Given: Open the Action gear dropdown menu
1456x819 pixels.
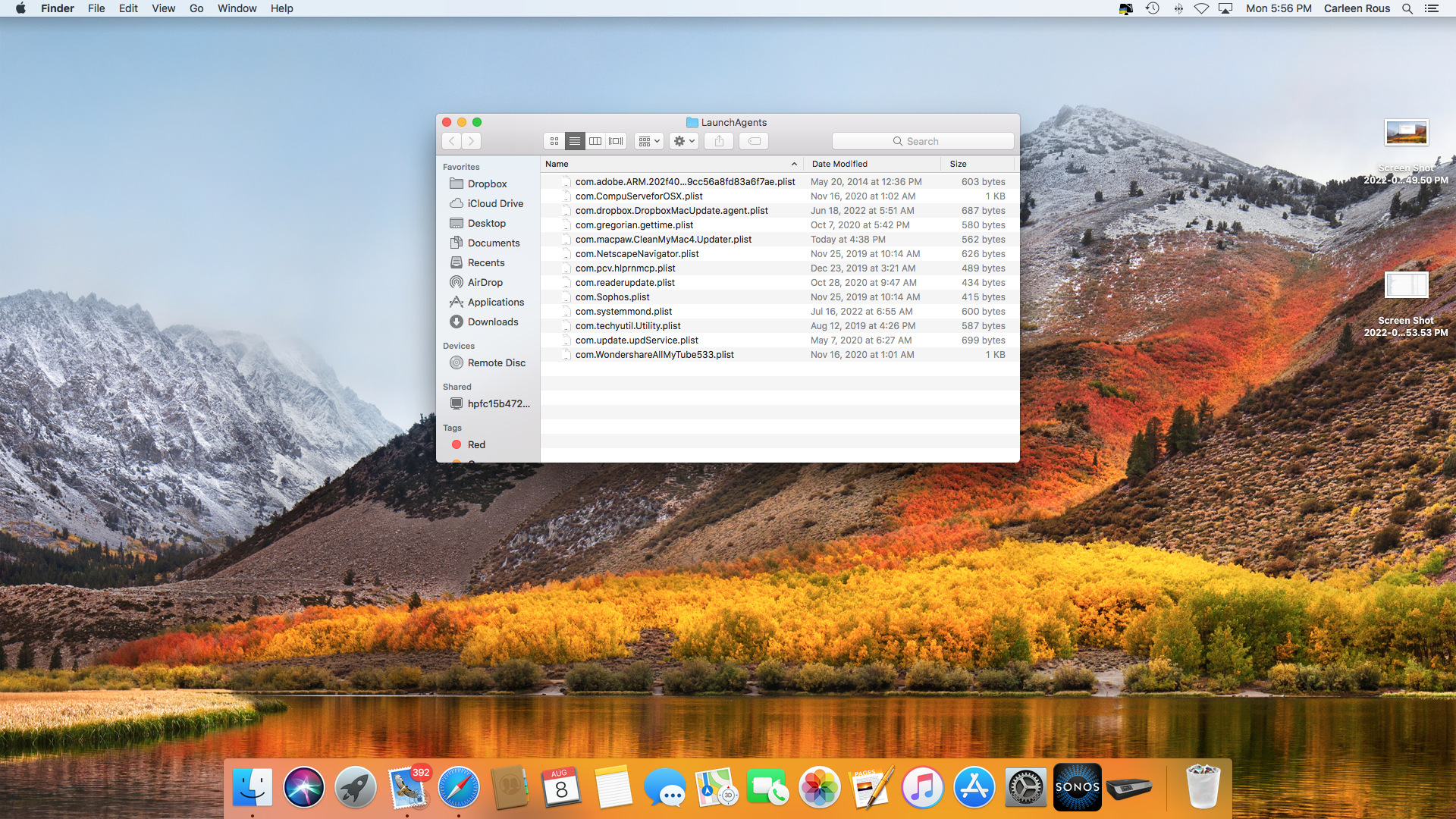Looking at the screenshot, I should tap(683, 141).
